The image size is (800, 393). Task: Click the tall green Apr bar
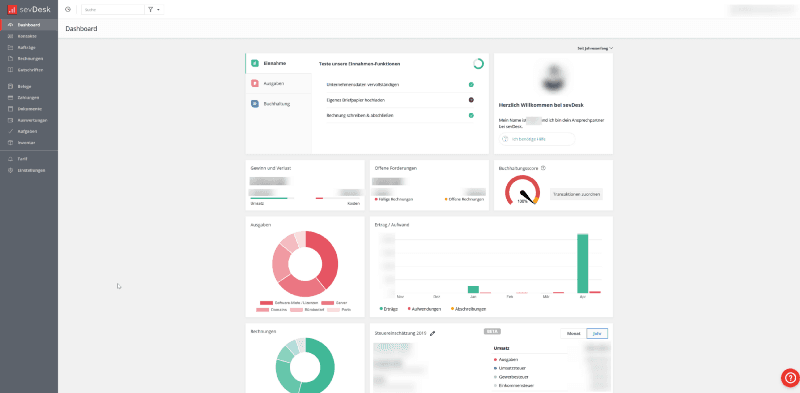[x=582, y=263]
